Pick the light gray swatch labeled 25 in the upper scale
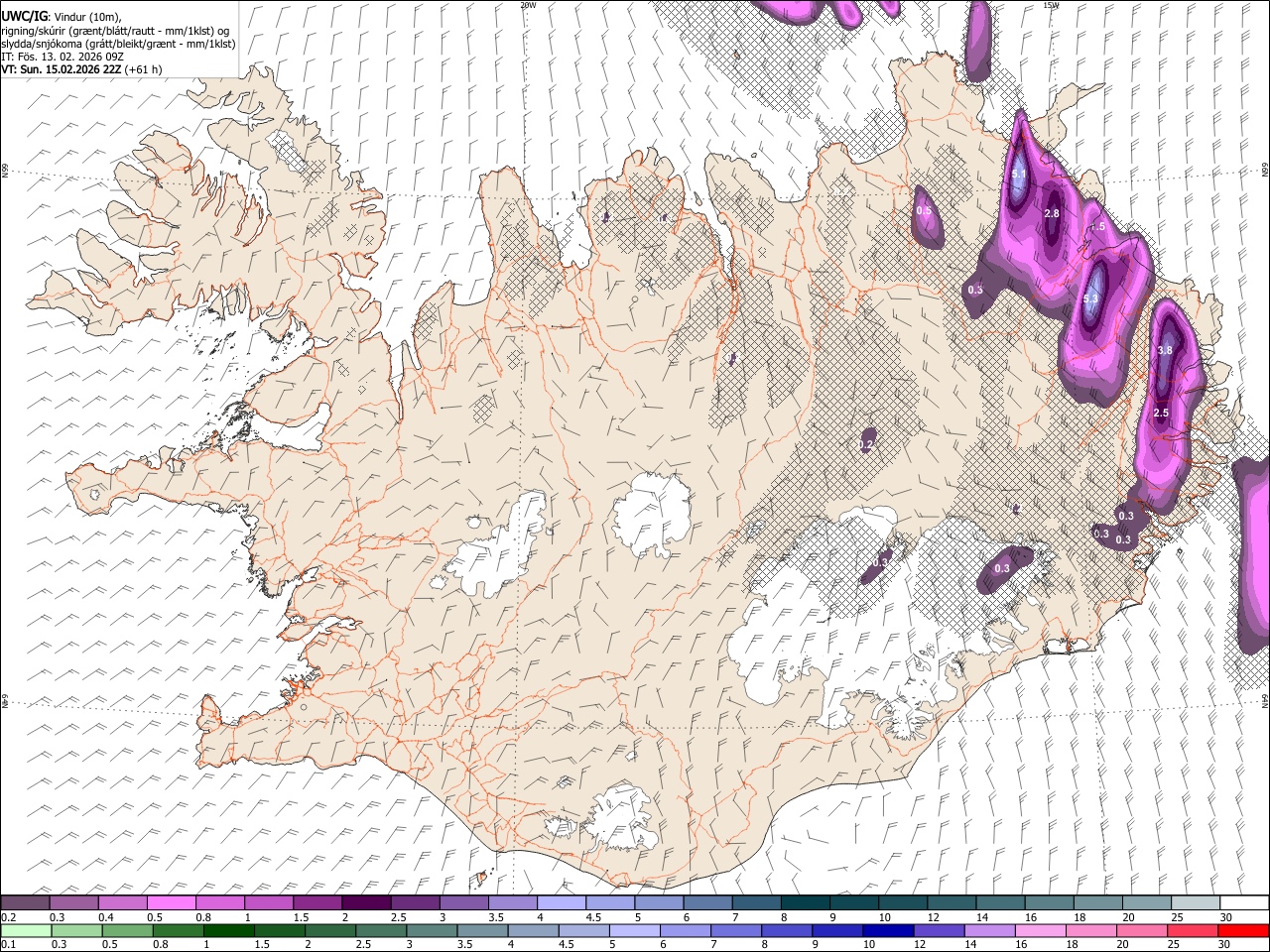The width and height of the screenshot is (1270, 952). [1196, 903]
